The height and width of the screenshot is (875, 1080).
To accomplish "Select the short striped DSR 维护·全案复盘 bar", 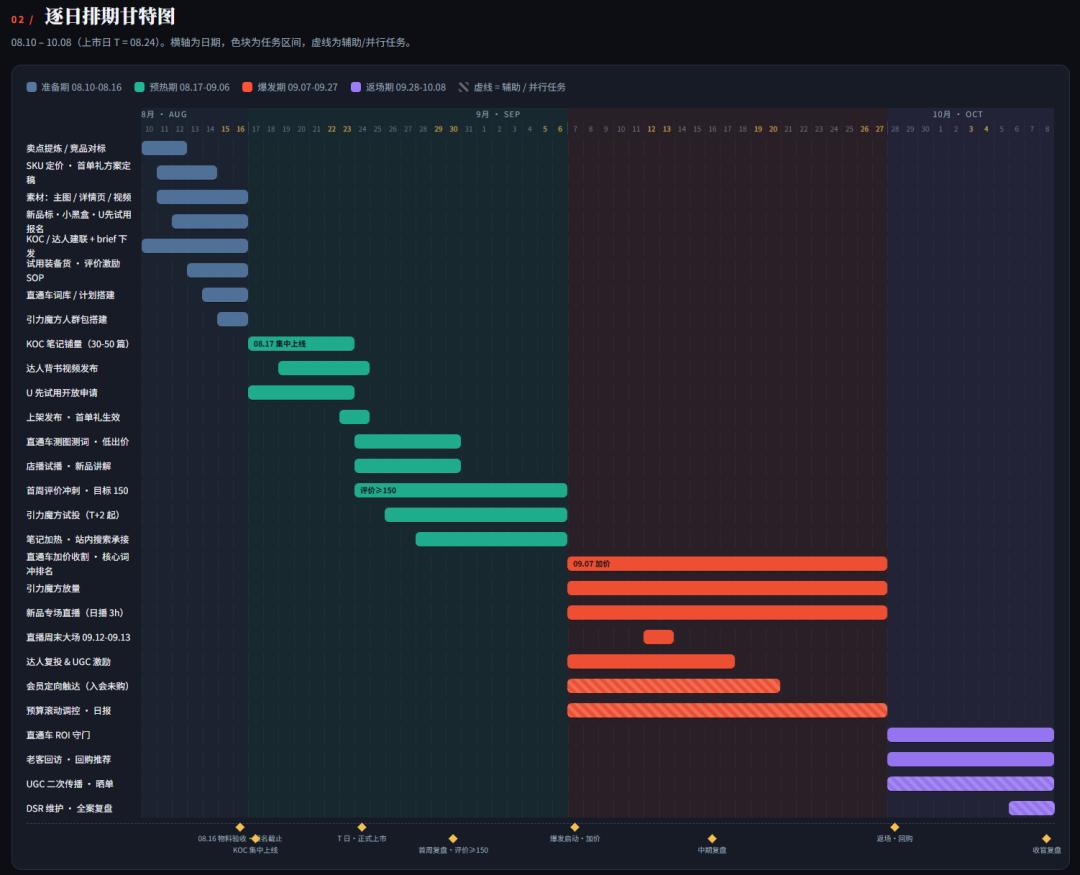I will (1032, 808).
